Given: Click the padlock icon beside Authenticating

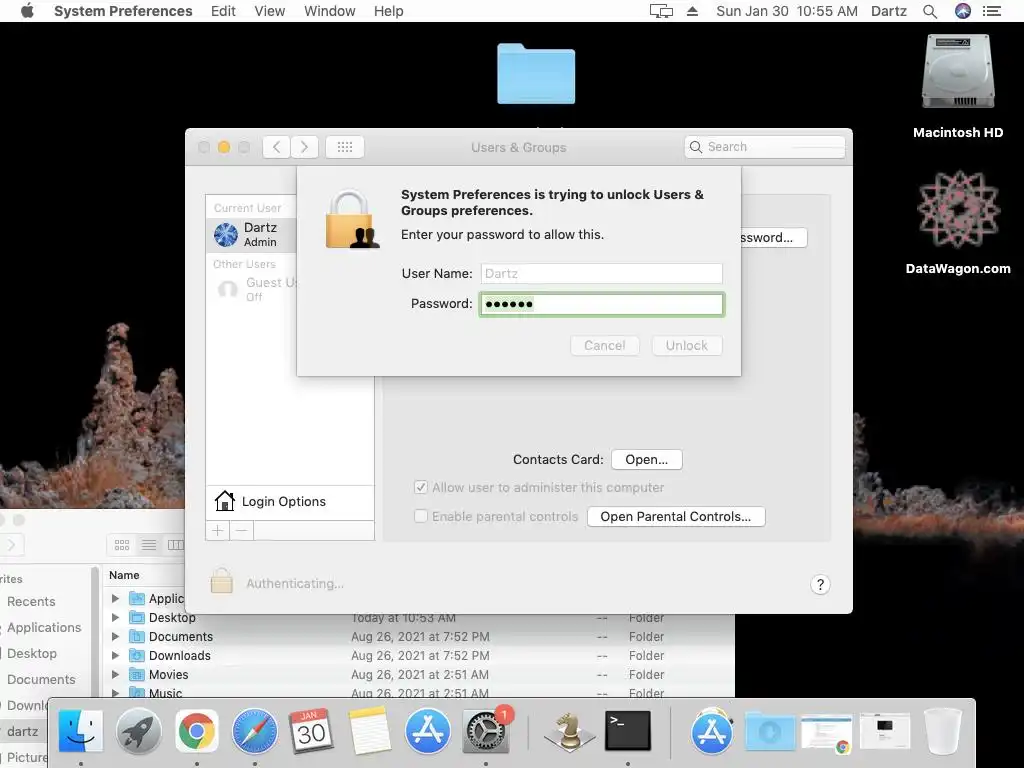Looking at the screenshot, I should tap(222, 581).
